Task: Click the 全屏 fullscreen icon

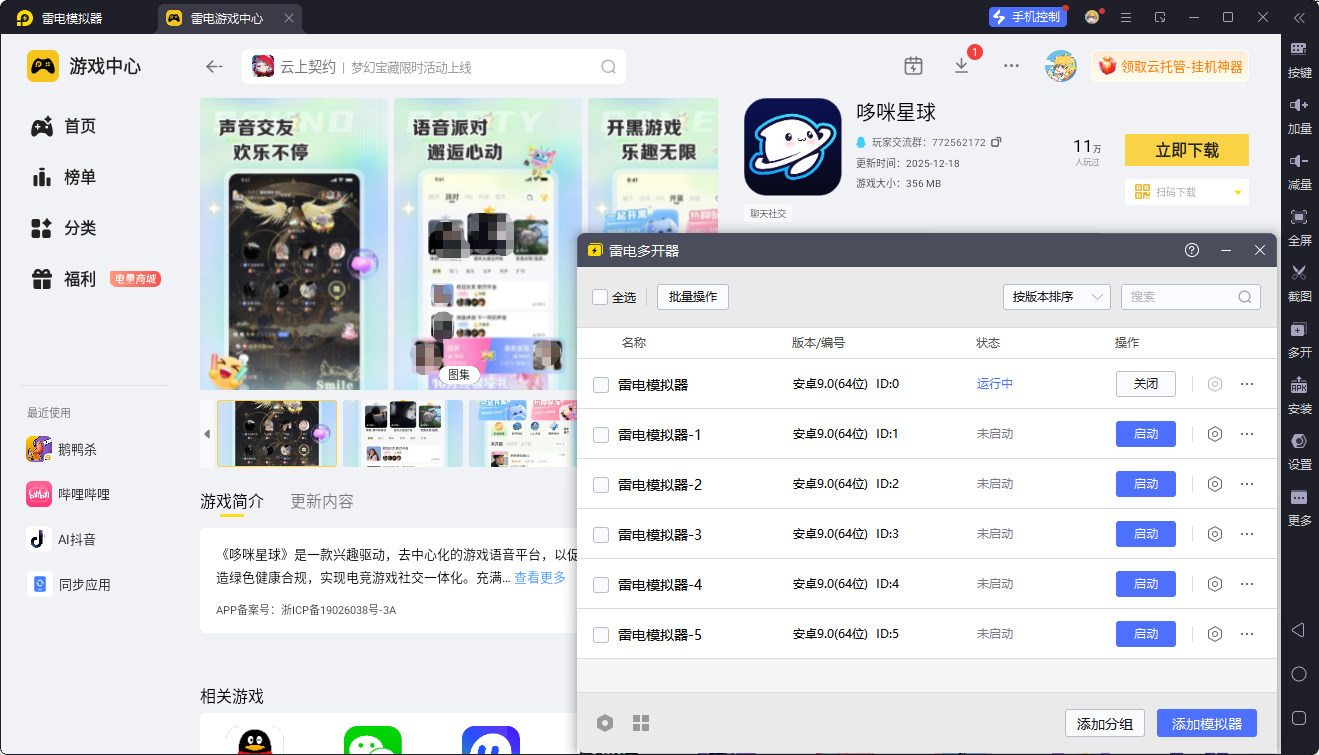Action: click(x=1299, y=217)
